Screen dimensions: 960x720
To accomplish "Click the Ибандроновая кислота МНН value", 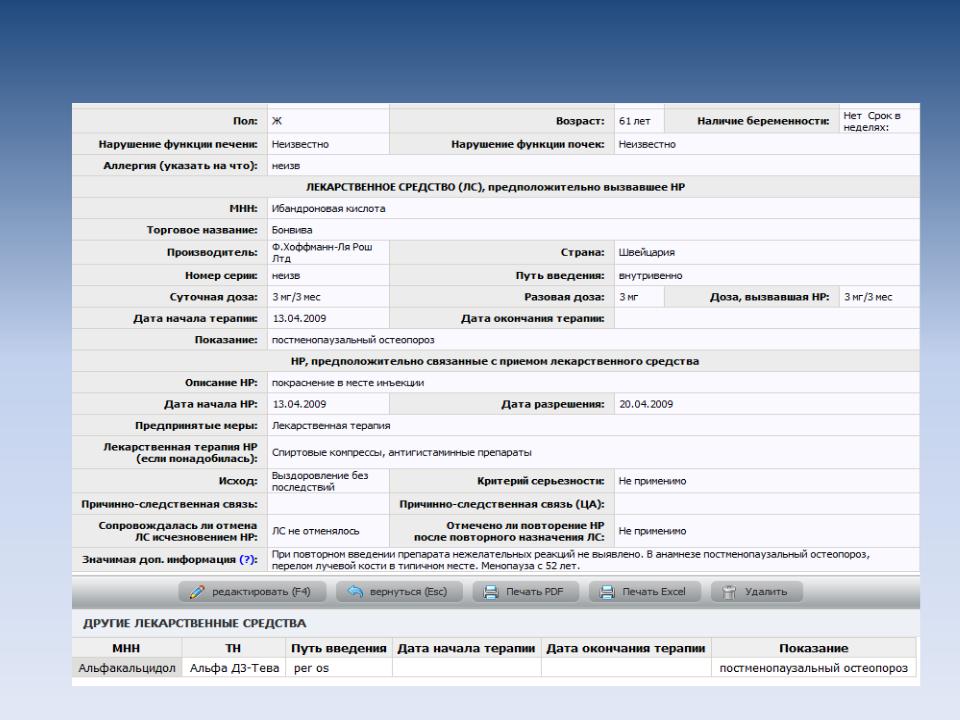I will (329, 209).
